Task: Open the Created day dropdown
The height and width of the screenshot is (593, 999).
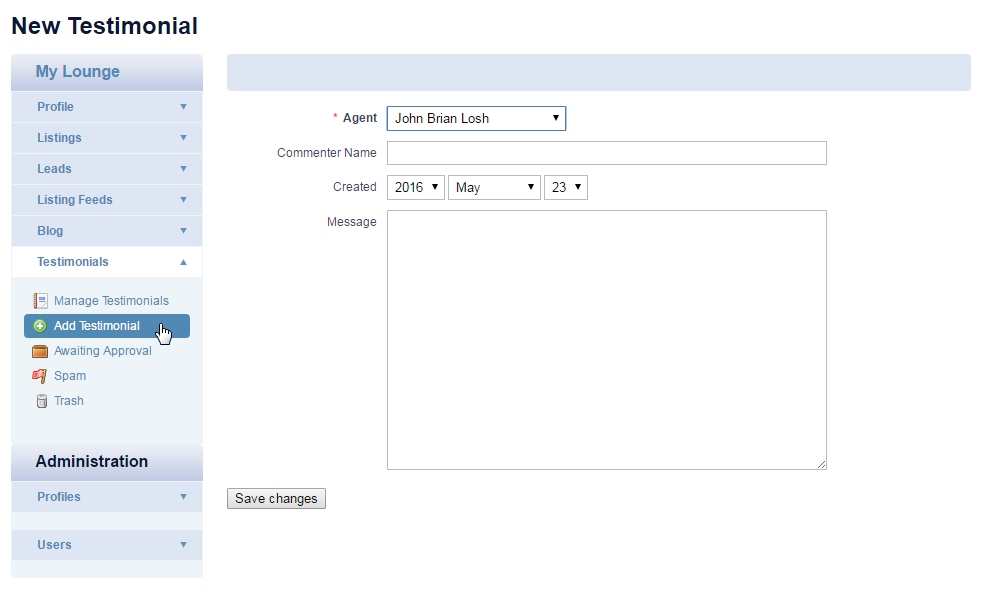Action: point(566,187)
